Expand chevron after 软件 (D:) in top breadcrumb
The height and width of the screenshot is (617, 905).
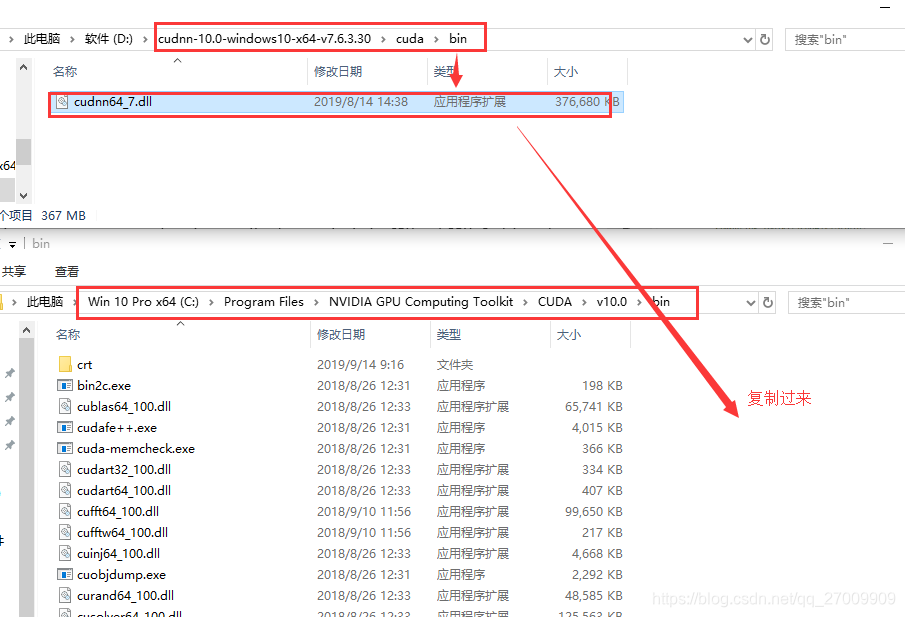click(145, 39)
